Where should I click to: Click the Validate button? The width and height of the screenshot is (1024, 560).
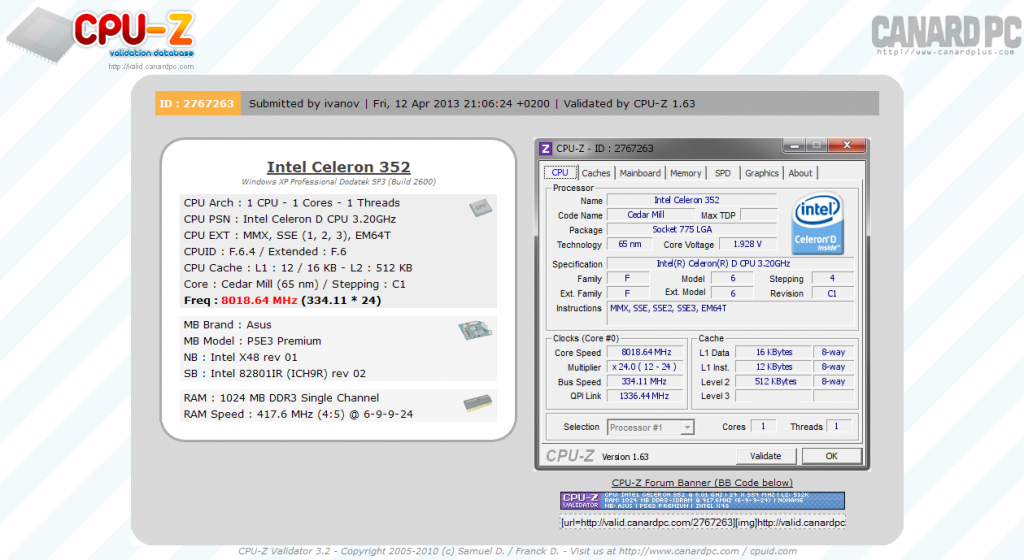click(765, 456)
